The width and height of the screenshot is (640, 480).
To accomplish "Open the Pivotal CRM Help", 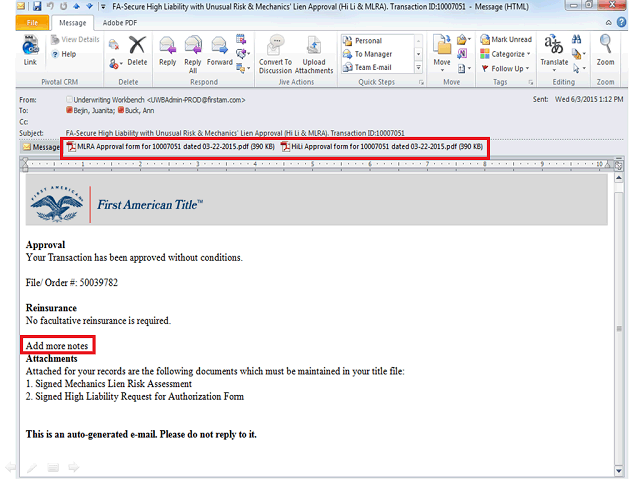I will pyautogui.click(x=64, y=54).
